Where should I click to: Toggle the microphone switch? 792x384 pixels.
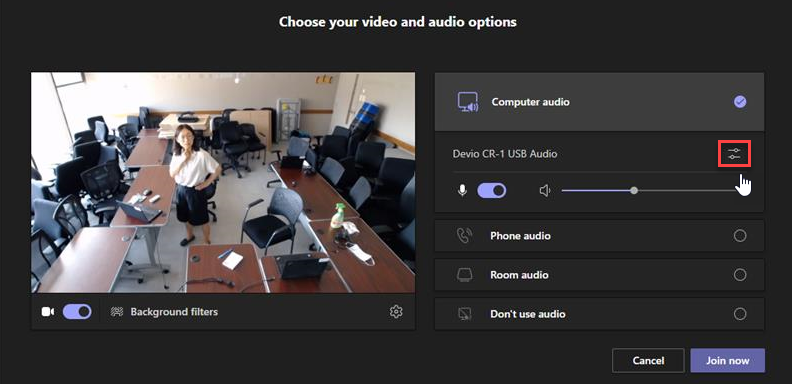tap(491, 190)
